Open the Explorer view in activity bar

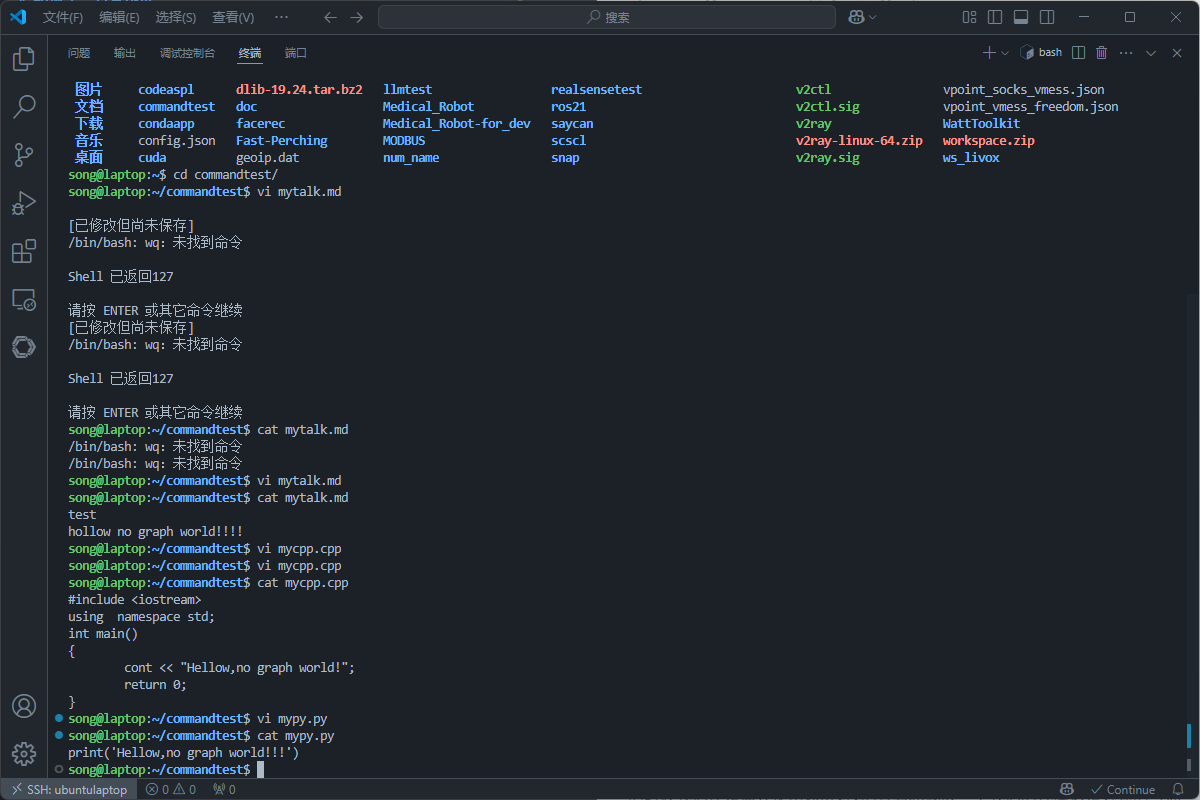pos(24,60)
